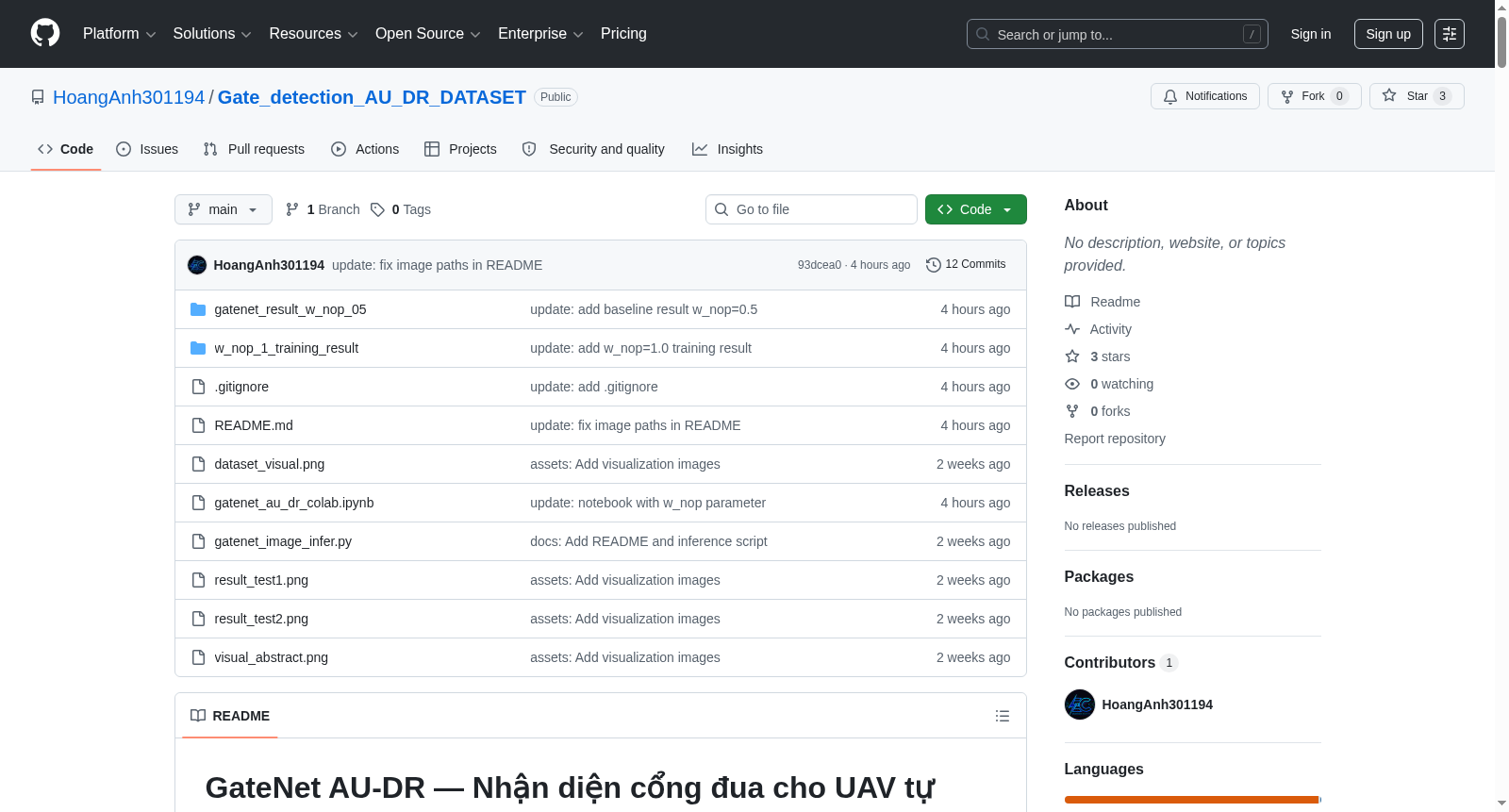Open the HoangAnh301194 owner link in title

(128, 97)
